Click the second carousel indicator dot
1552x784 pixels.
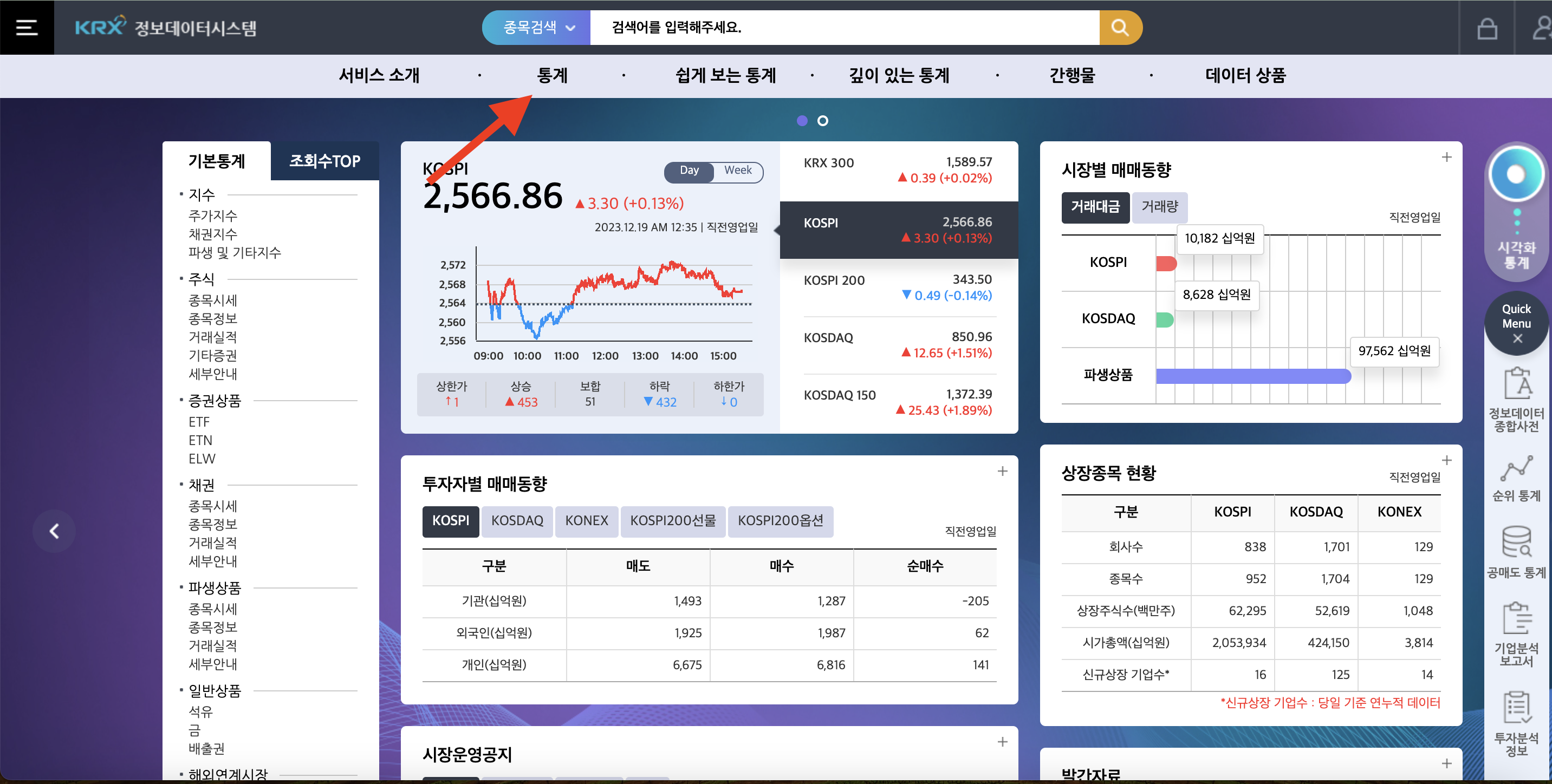(822, 120)
